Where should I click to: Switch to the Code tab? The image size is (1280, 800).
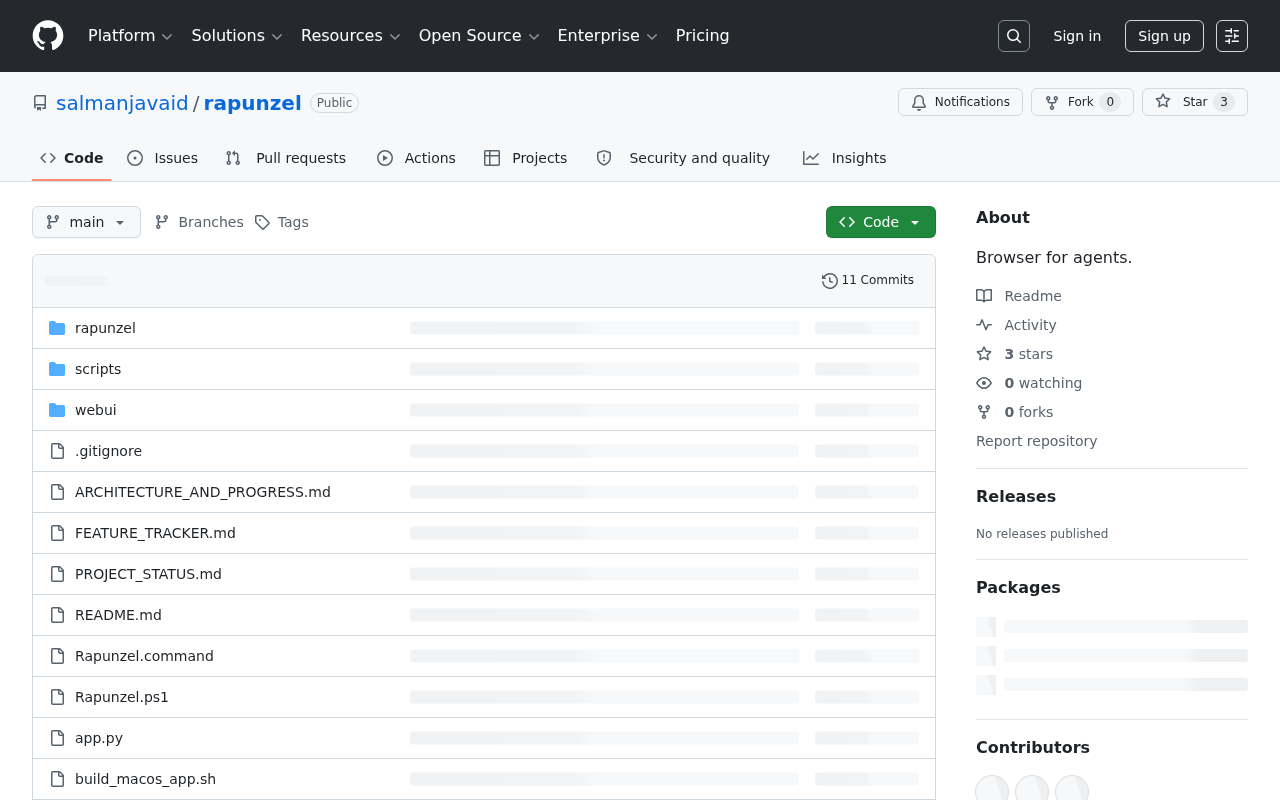[72, 158]
